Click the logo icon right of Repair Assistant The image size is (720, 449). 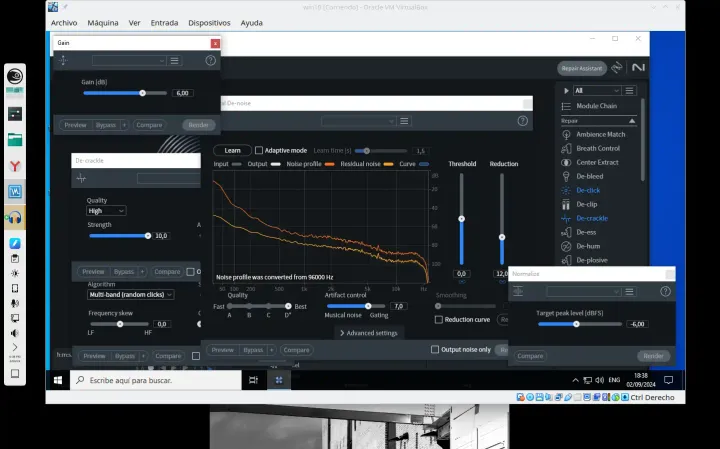(638, 67)
